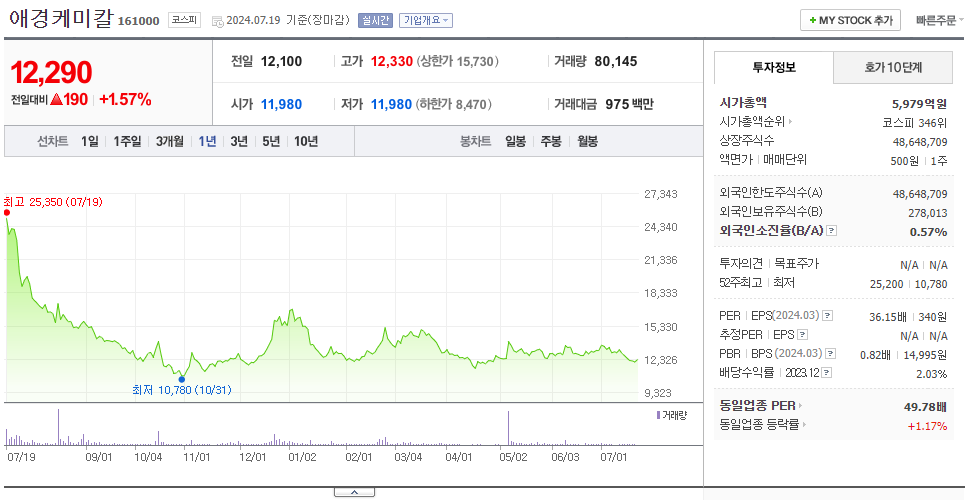This screenshot has width=968, height=500.
Task: Switch to the 호가10단계 tab
Action: tap(893, 68)
